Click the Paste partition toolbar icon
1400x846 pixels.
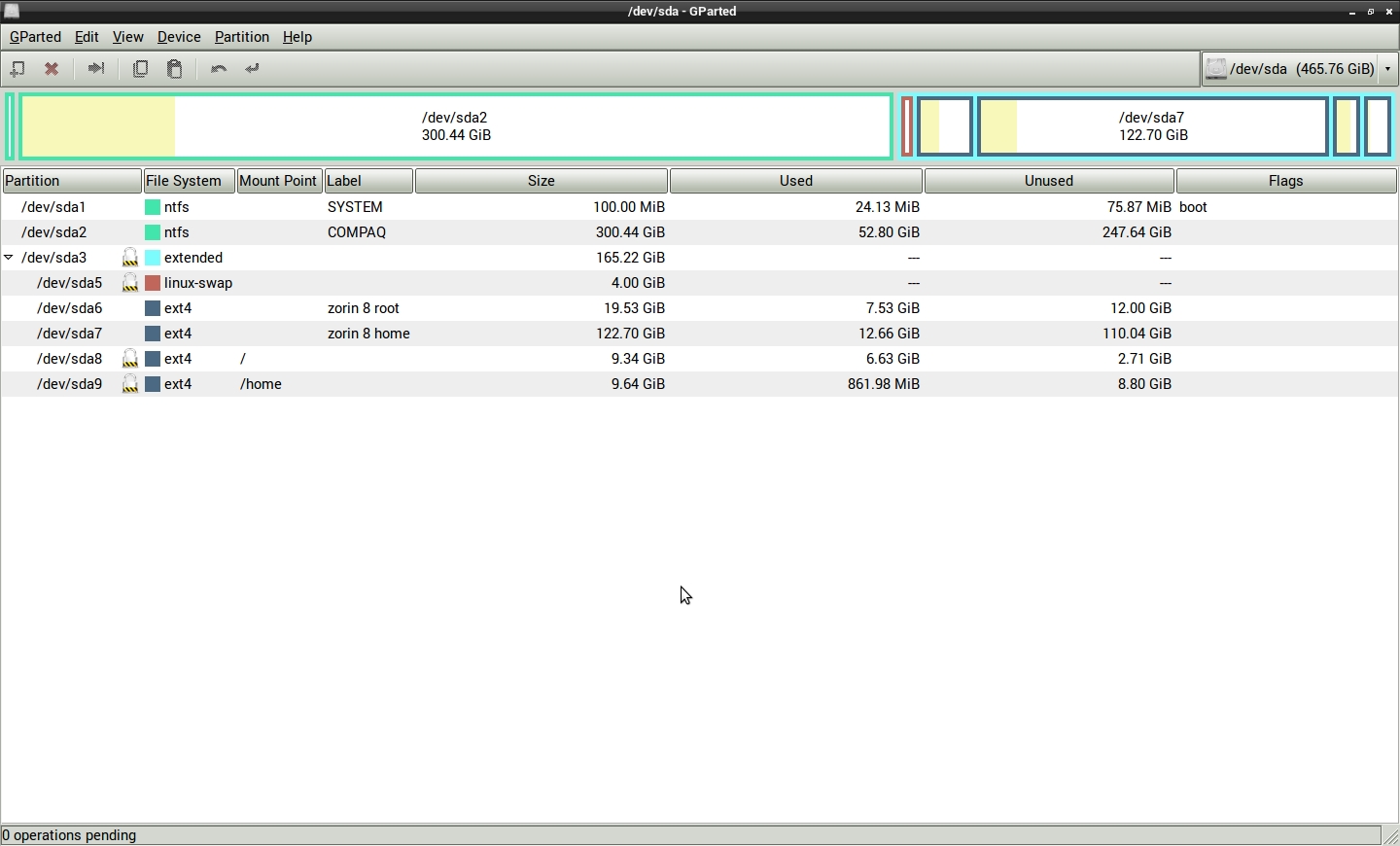(x=175, y=69)
